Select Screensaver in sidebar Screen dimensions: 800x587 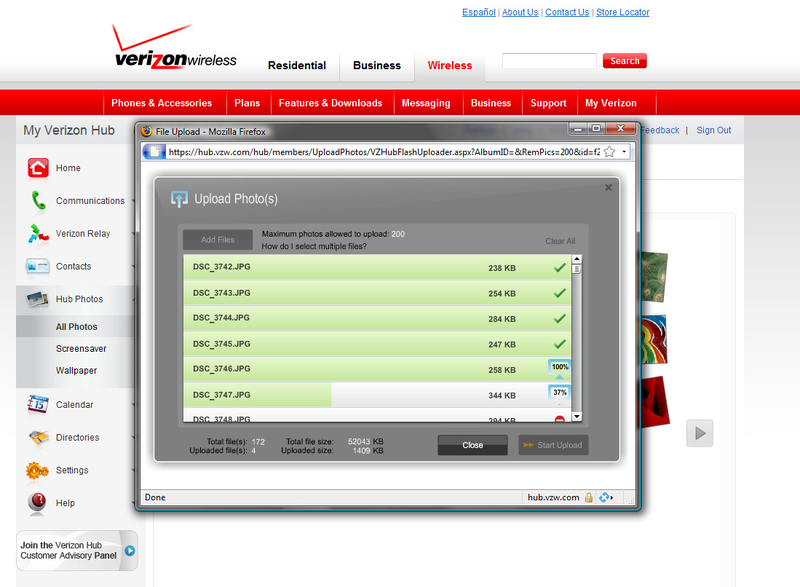tap(81, 349)
